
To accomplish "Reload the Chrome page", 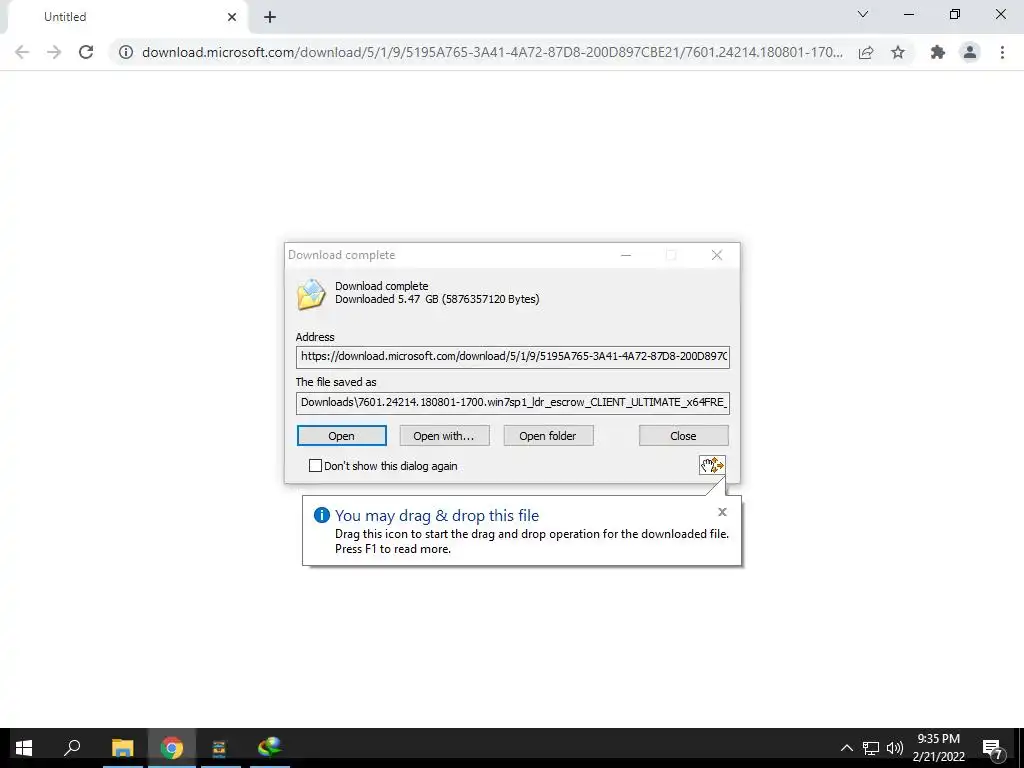I will pyautogui.click(x=86, y=52).
